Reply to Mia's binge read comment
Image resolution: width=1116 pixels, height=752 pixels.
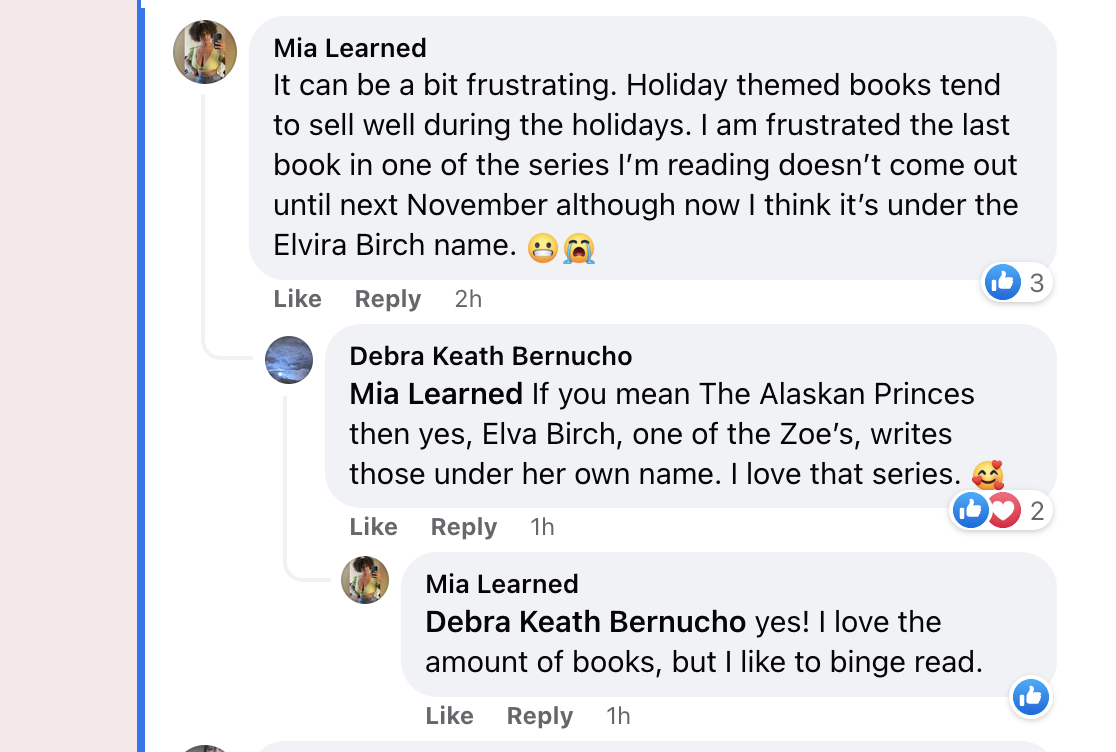pos(539,716)
